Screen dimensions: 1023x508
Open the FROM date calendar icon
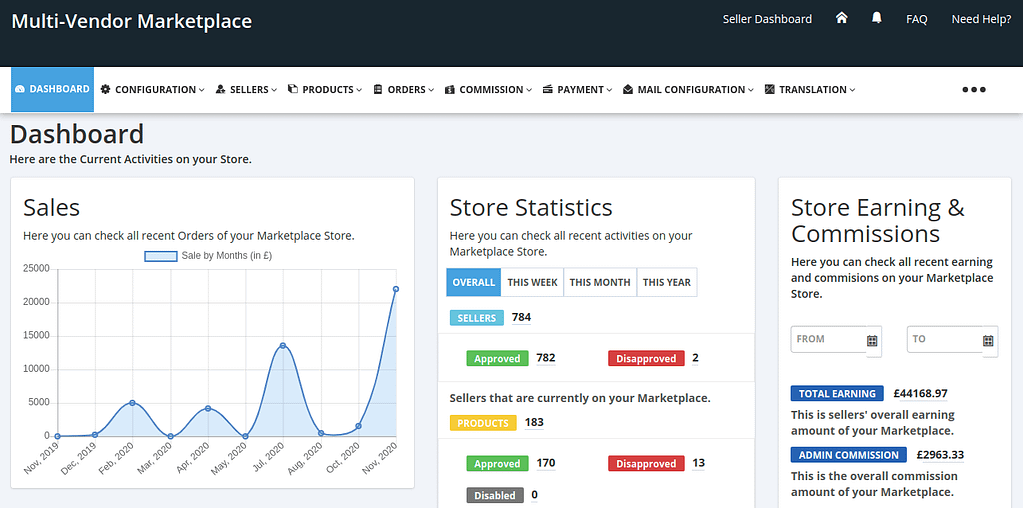point(872,340)
